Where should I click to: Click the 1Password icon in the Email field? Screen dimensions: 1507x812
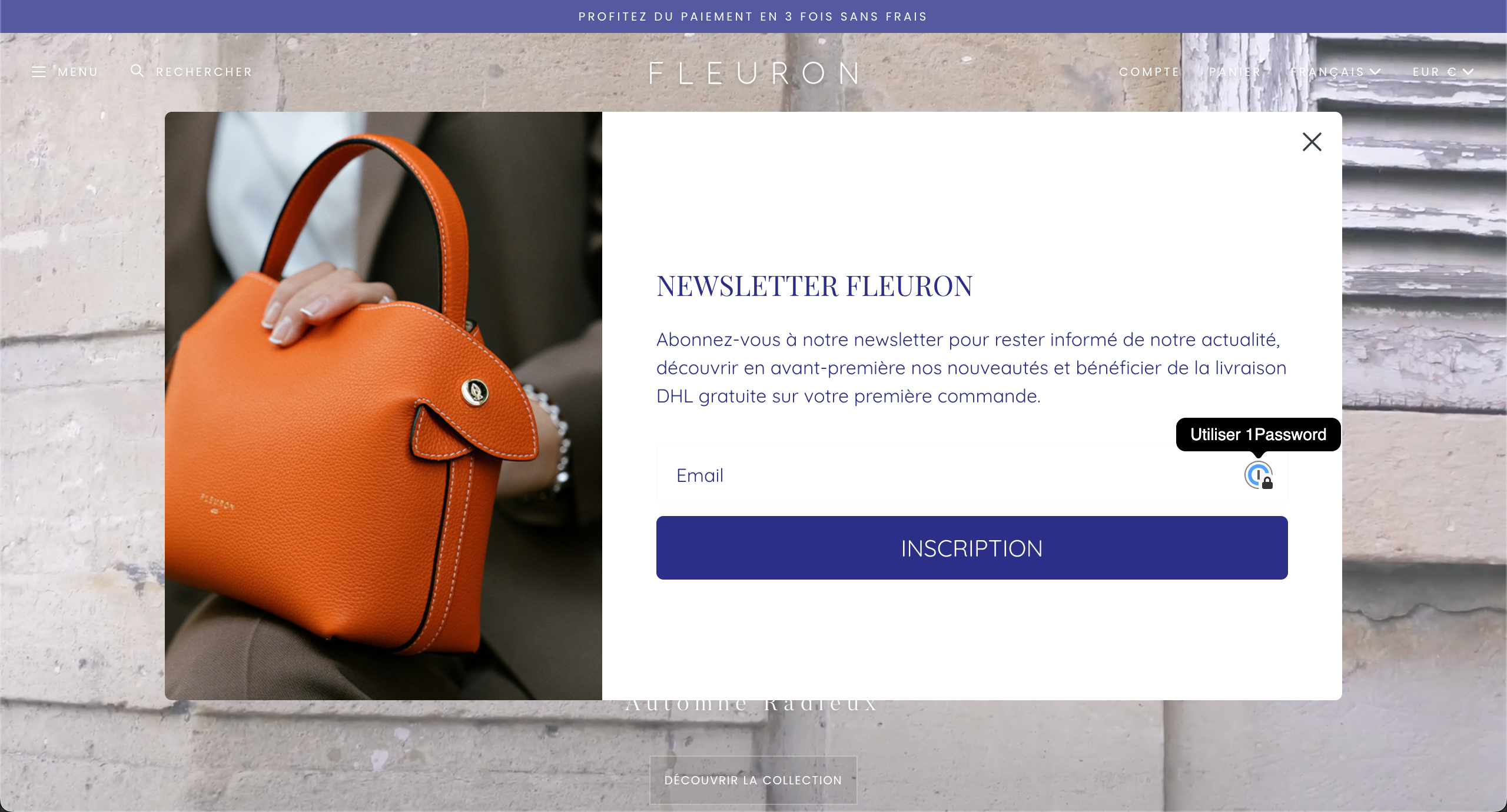click(1259, 475)
